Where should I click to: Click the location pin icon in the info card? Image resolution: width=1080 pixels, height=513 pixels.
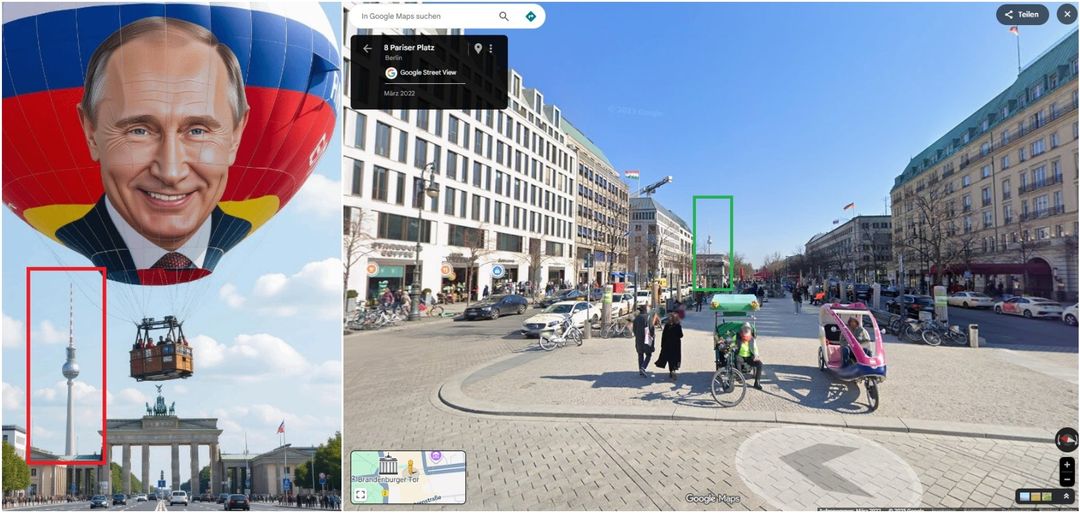coord(478,48)
